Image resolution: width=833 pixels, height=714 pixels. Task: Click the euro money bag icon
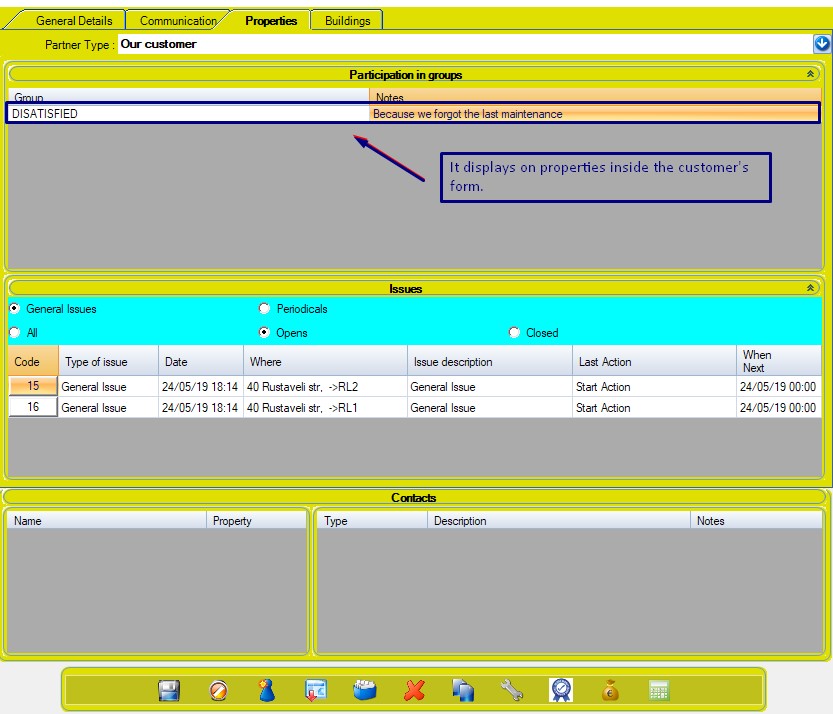[609, 690]
